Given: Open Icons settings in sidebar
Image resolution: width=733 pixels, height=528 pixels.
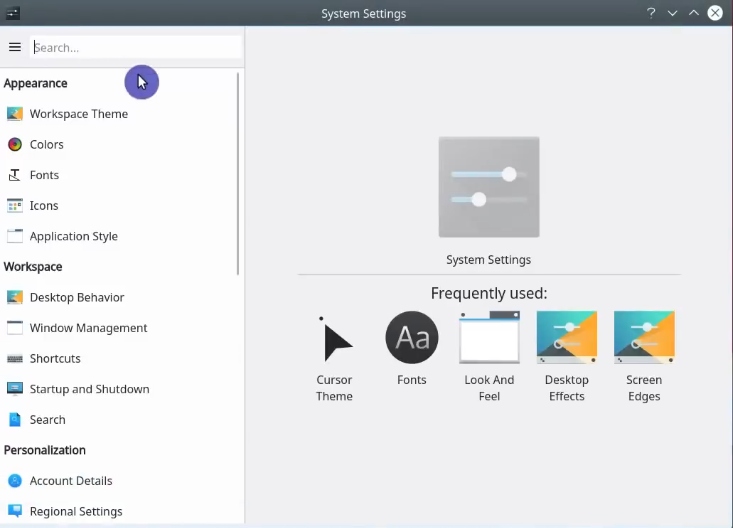Looking at the screenshot, I should tap(44, 206).
